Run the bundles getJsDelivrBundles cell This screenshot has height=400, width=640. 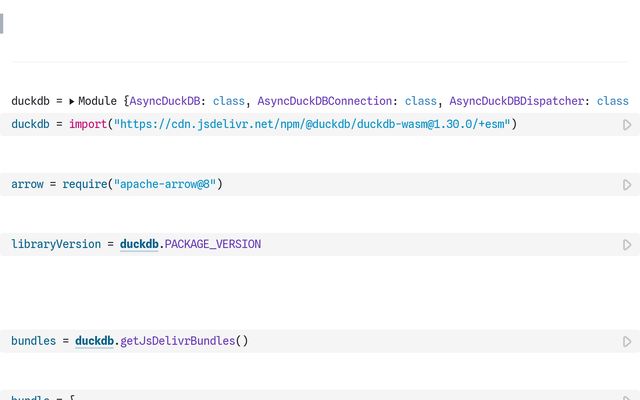627,341
